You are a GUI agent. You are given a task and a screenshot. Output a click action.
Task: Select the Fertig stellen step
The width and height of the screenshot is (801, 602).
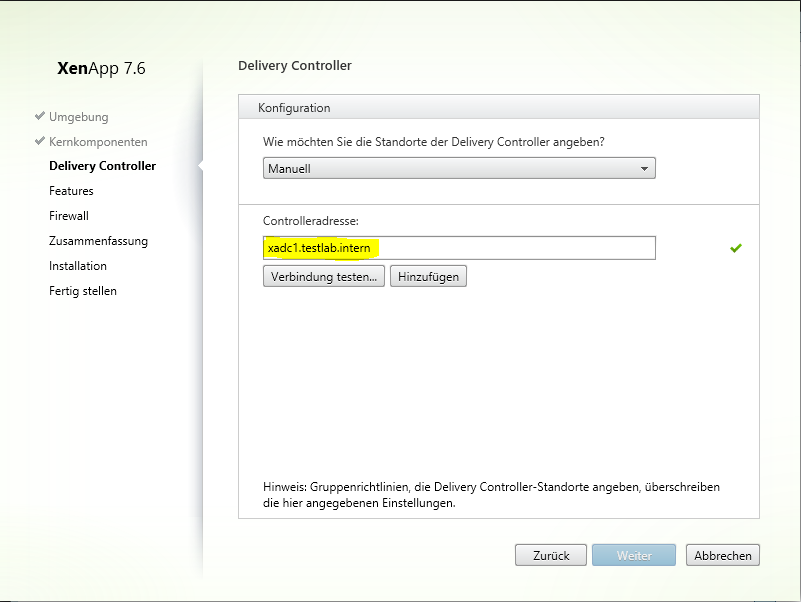pyautogui.click(x=83, y=291)
